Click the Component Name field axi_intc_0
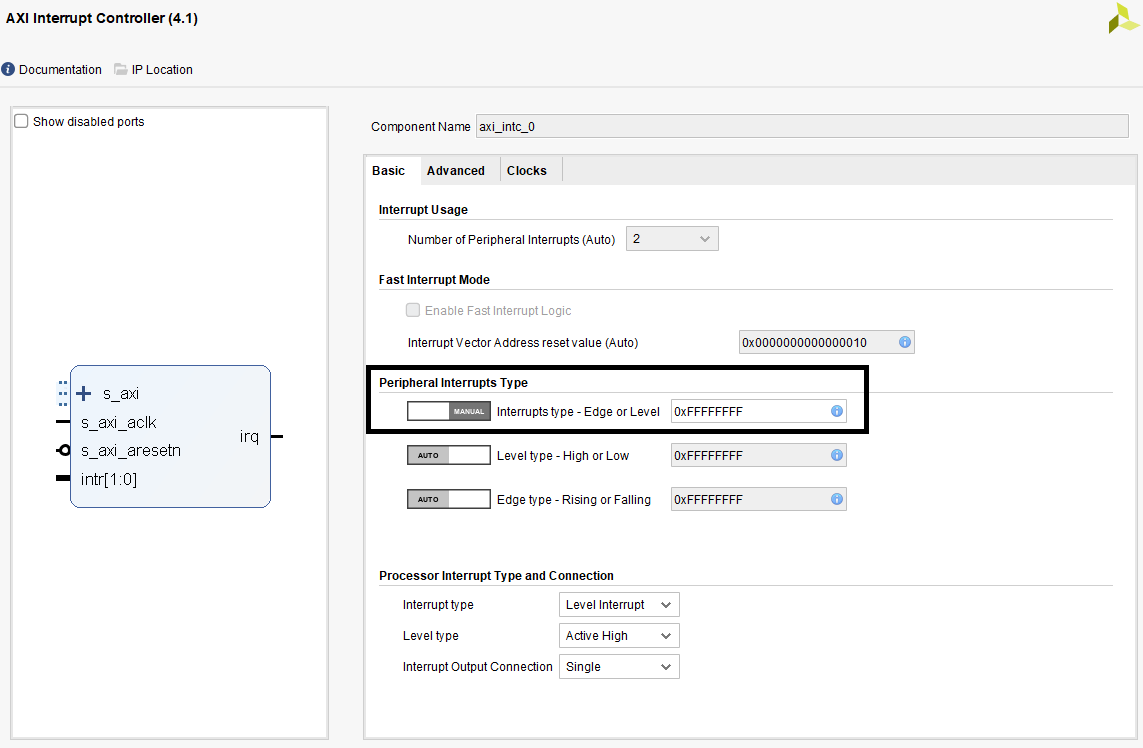The width and height of the screenshot is (1143, 748). [x=802, y=126]
